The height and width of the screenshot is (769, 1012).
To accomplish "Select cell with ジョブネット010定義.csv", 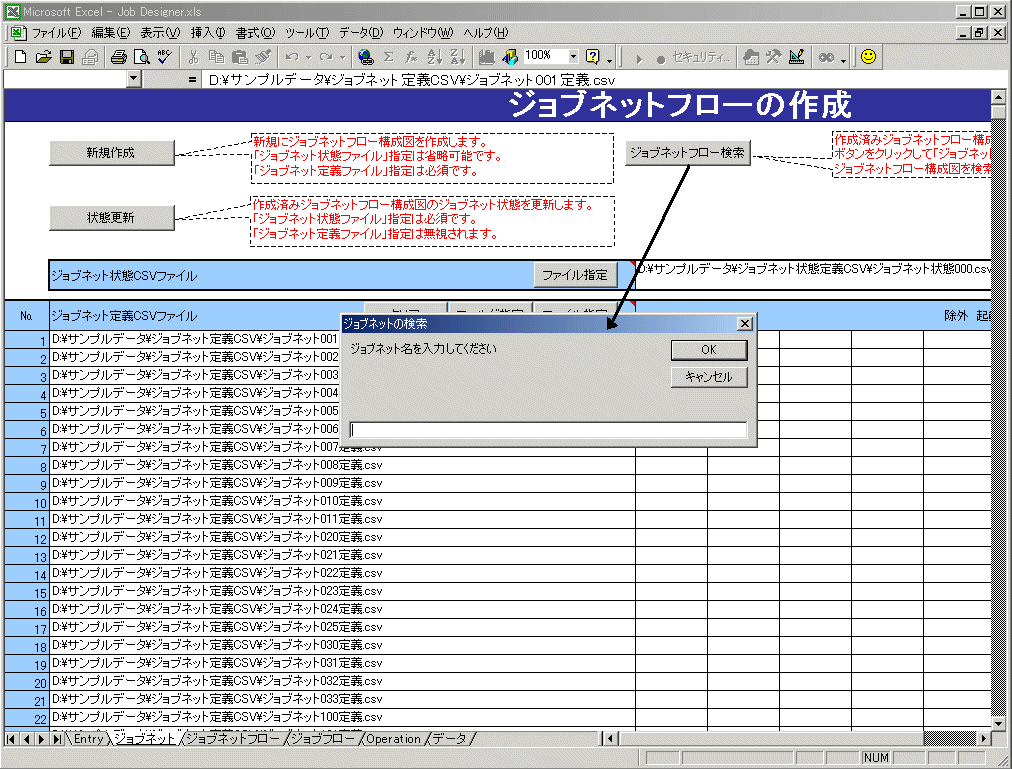I will tap(342, 501).
